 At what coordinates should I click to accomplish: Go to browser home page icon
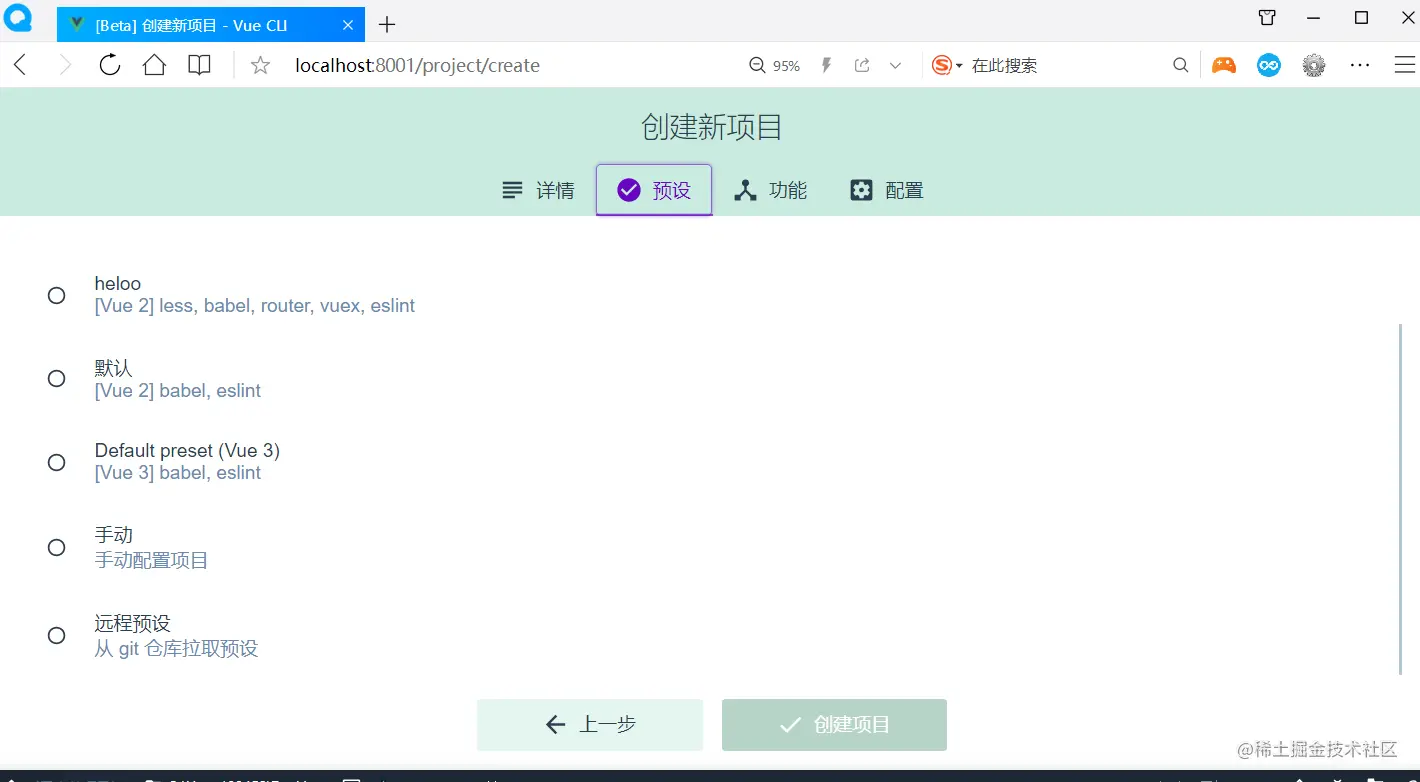[154, 65]
